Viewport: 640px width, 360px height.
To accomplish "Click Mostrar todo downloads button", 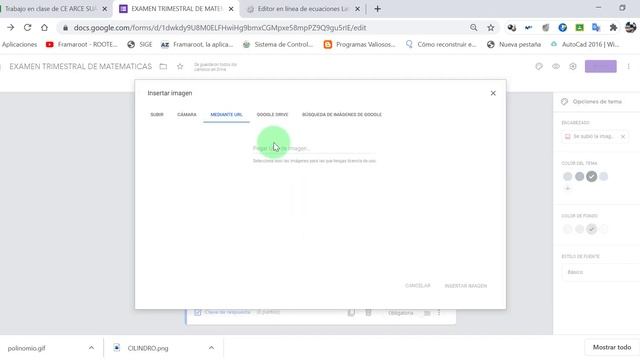I will (x=612, y=347).
